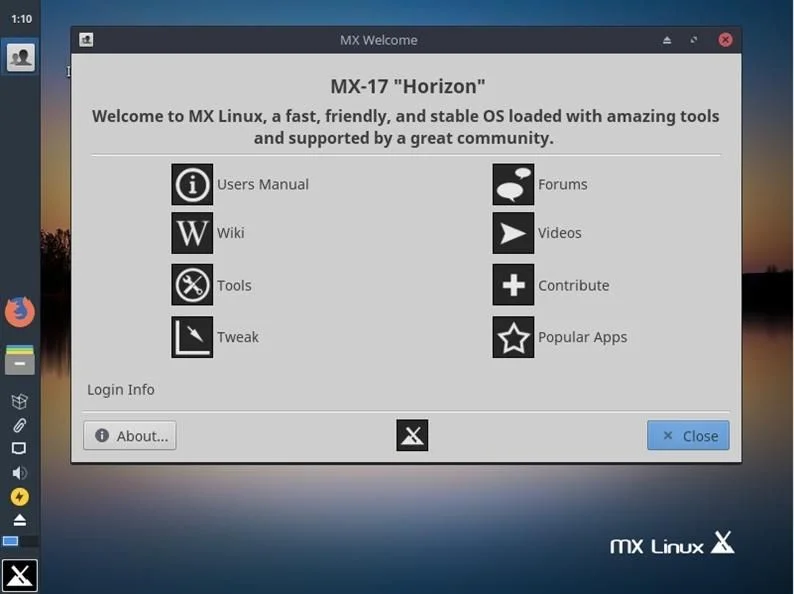The image size is (794, 594).
Task: Select the Contribute text label
Action: pyautogui.click(x=574, y=286)
